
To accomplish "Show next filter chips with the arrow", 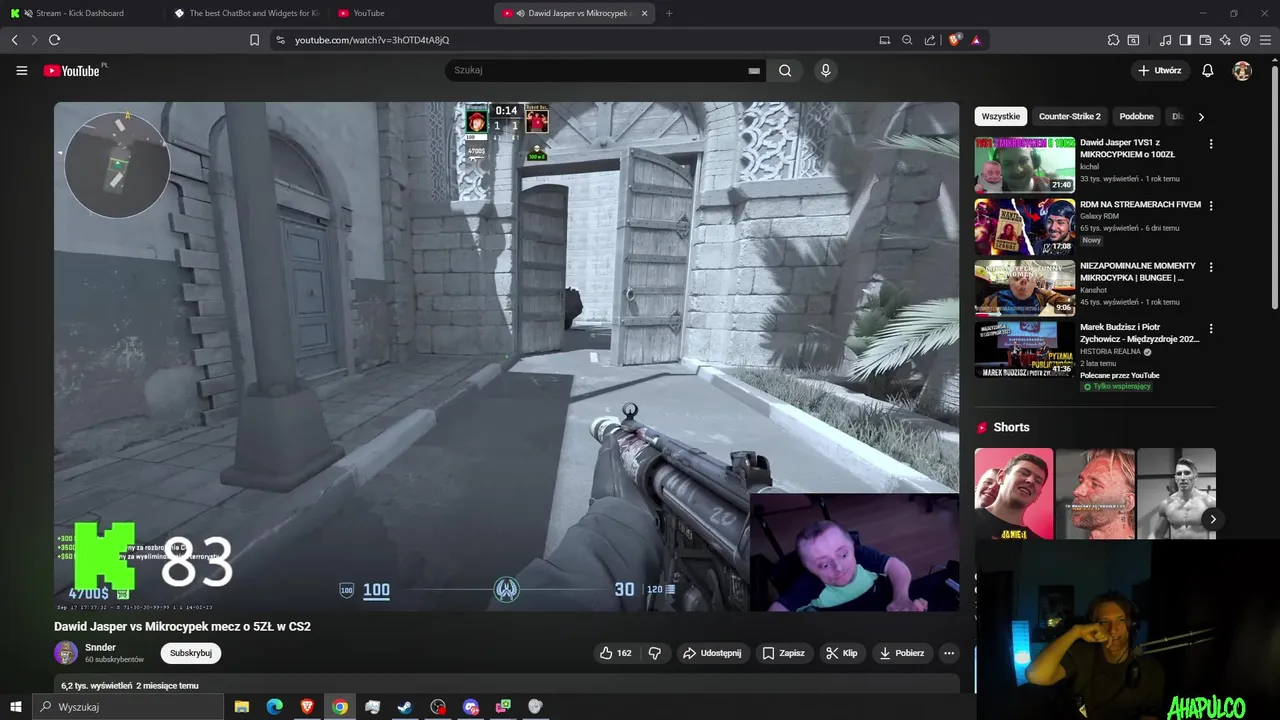I will click(1201, 117).
